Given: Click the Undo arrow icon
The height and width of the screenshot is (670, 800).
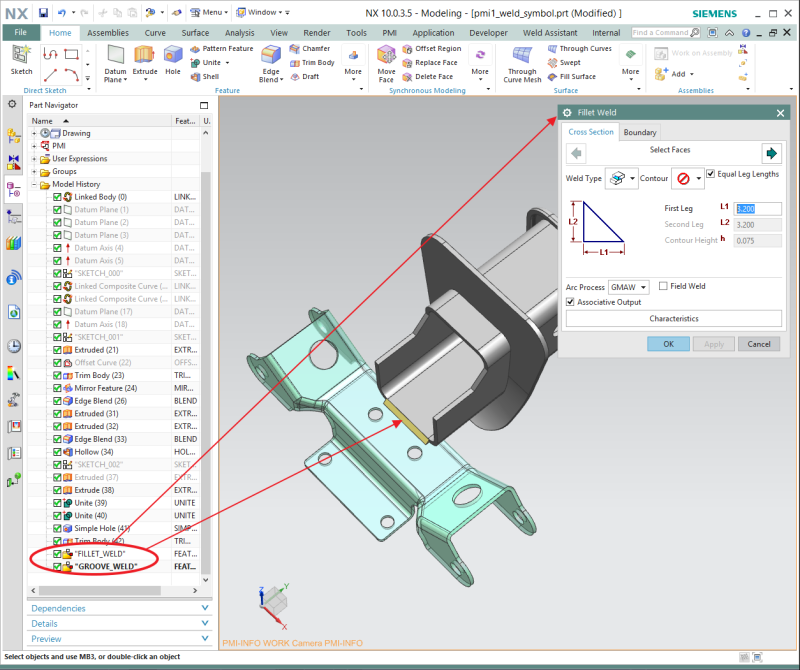Looking at the screenshot, I should point(62,13).
